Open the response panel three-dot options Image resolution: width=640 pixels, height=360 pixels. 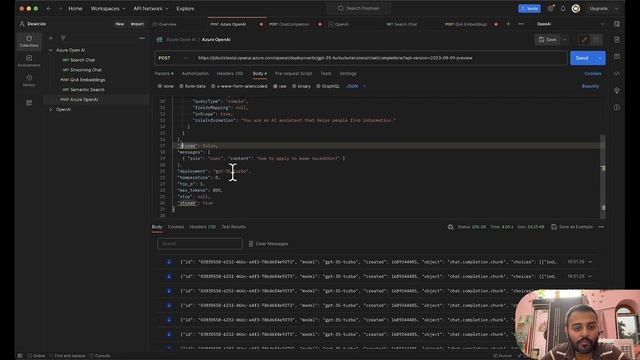(601, 227)
